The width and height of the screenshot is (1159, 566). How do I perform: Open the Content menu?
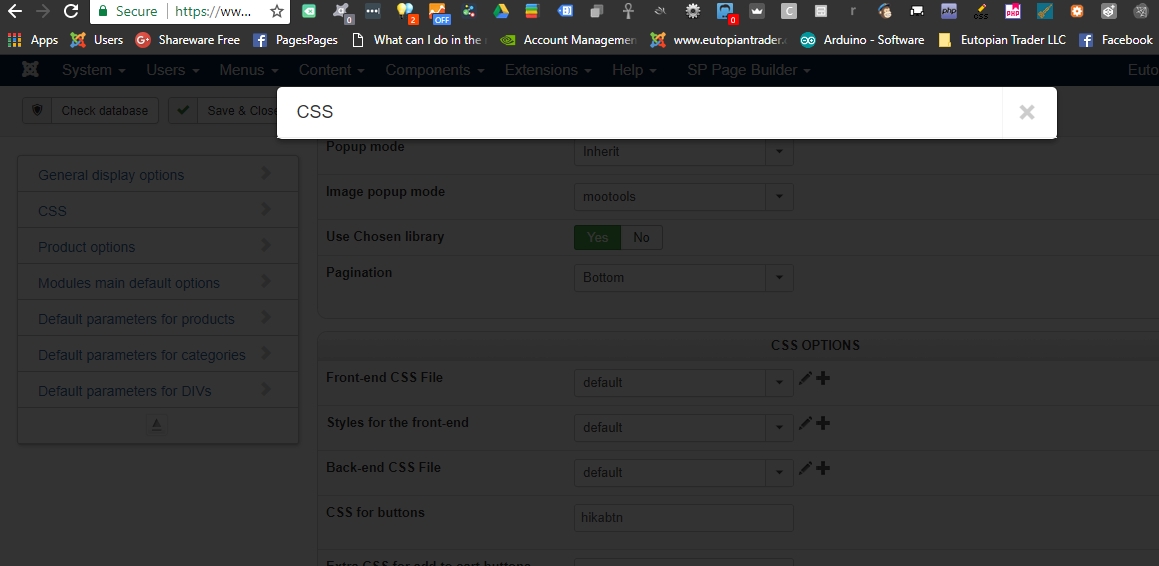pyautogui.click(x=331, y=69)
